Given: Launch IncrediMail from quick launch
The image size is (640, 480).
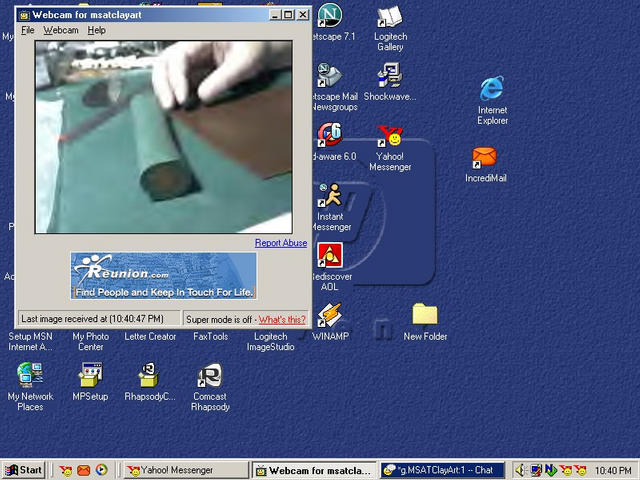Looking at the screenshot, I should [83, 471].
